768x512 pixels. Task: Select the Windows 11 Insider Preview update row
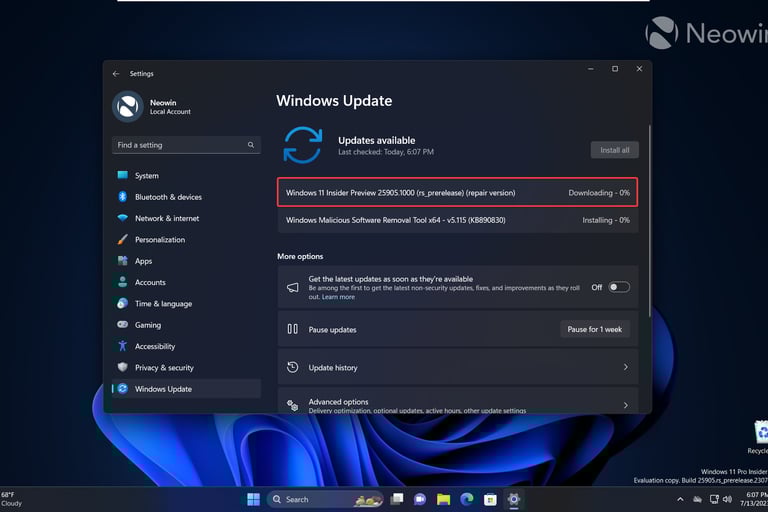(x=457, y=193)
